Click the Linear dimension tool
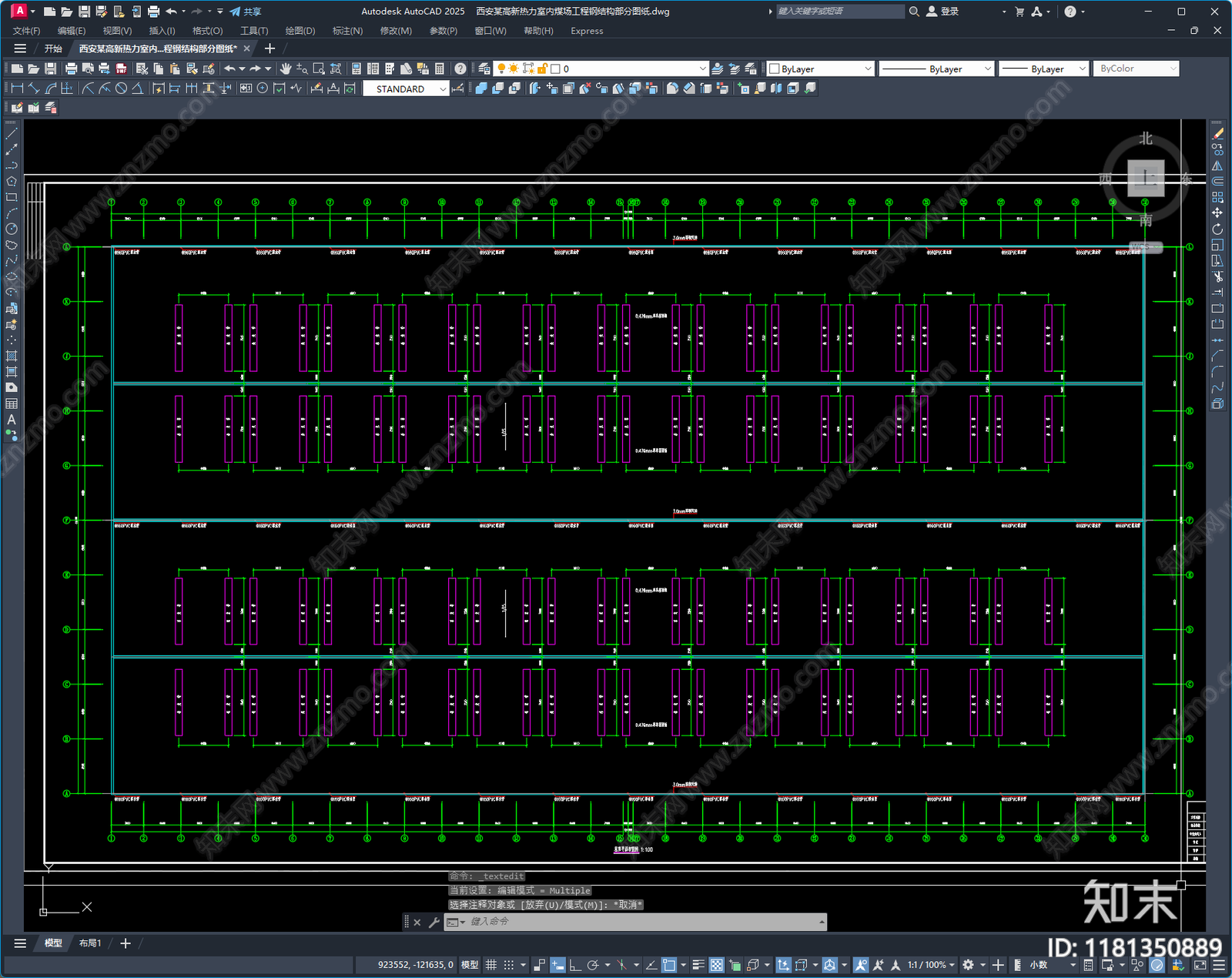This screenshot has height=978, width=1232. [17, 89]
